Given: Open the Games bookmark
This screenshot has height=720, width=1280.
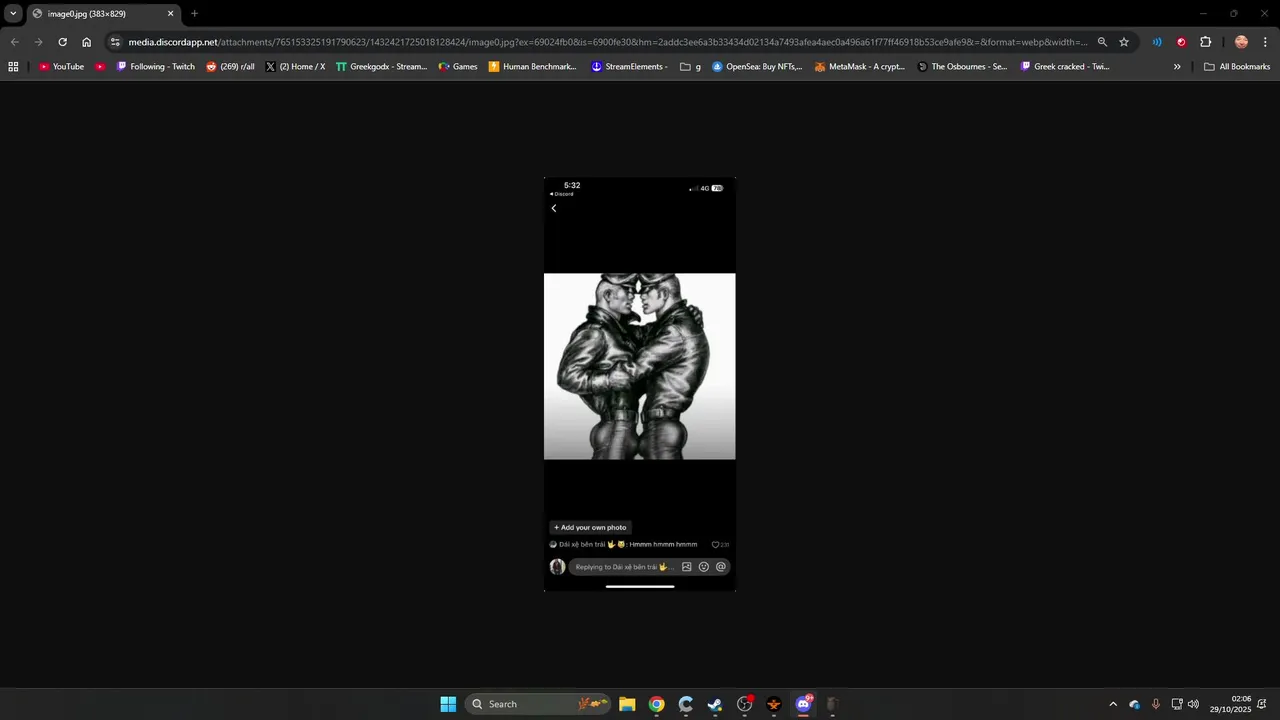Looking at the screenshot, I should pyautogui.click(x=458, y=67).
